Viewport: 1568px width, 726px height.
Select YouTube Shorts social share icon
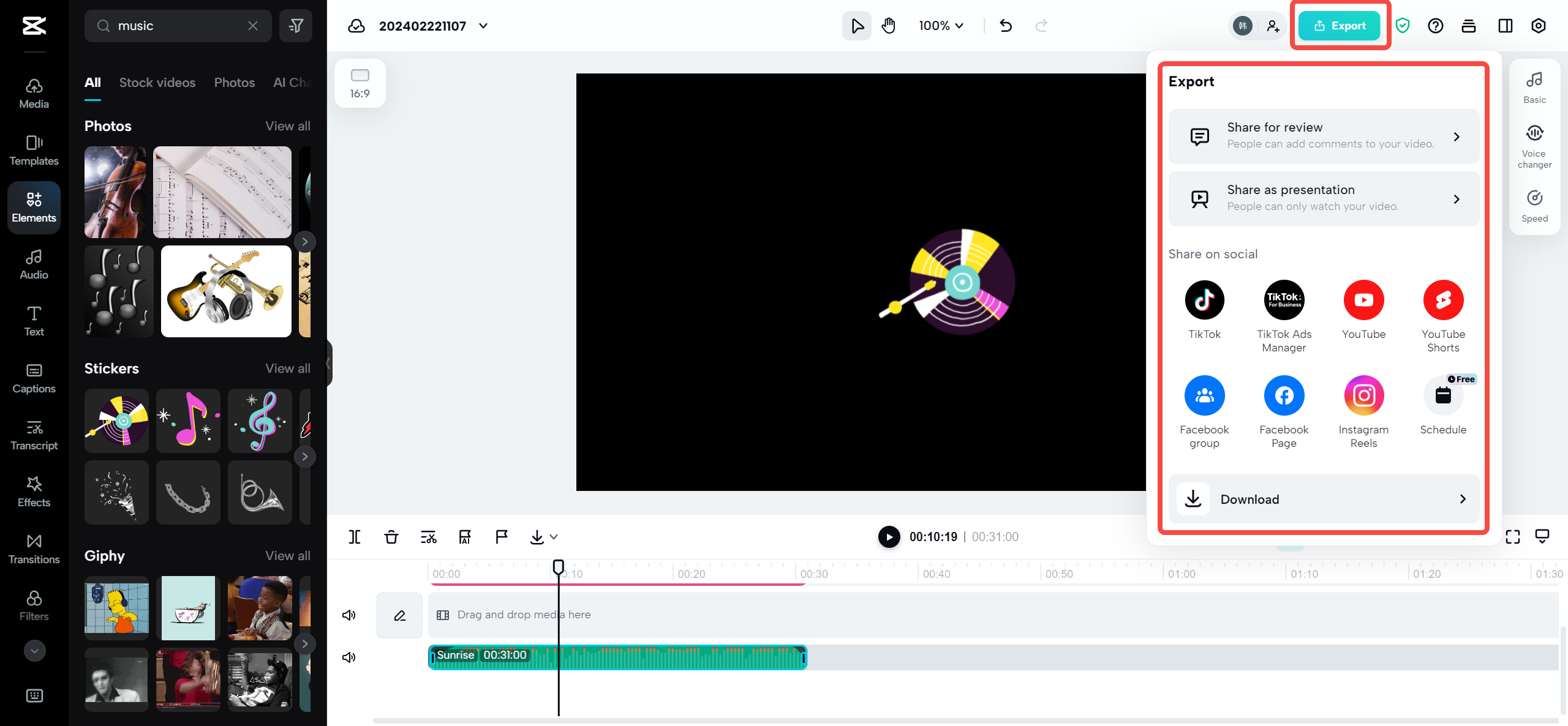point(1444,300)
